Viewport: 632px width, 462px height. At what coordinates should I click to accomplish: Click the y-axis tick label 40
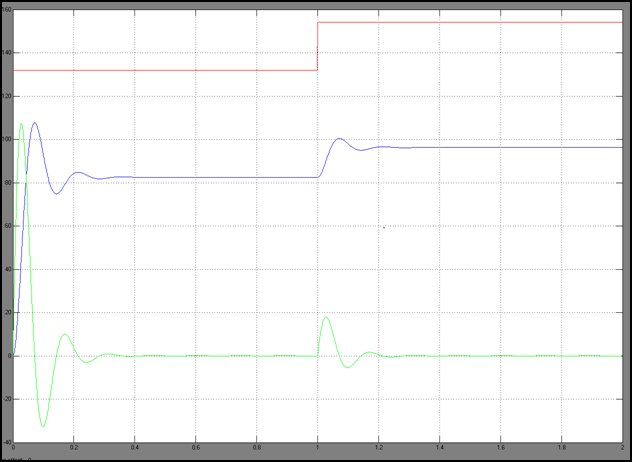coord(8,270)
